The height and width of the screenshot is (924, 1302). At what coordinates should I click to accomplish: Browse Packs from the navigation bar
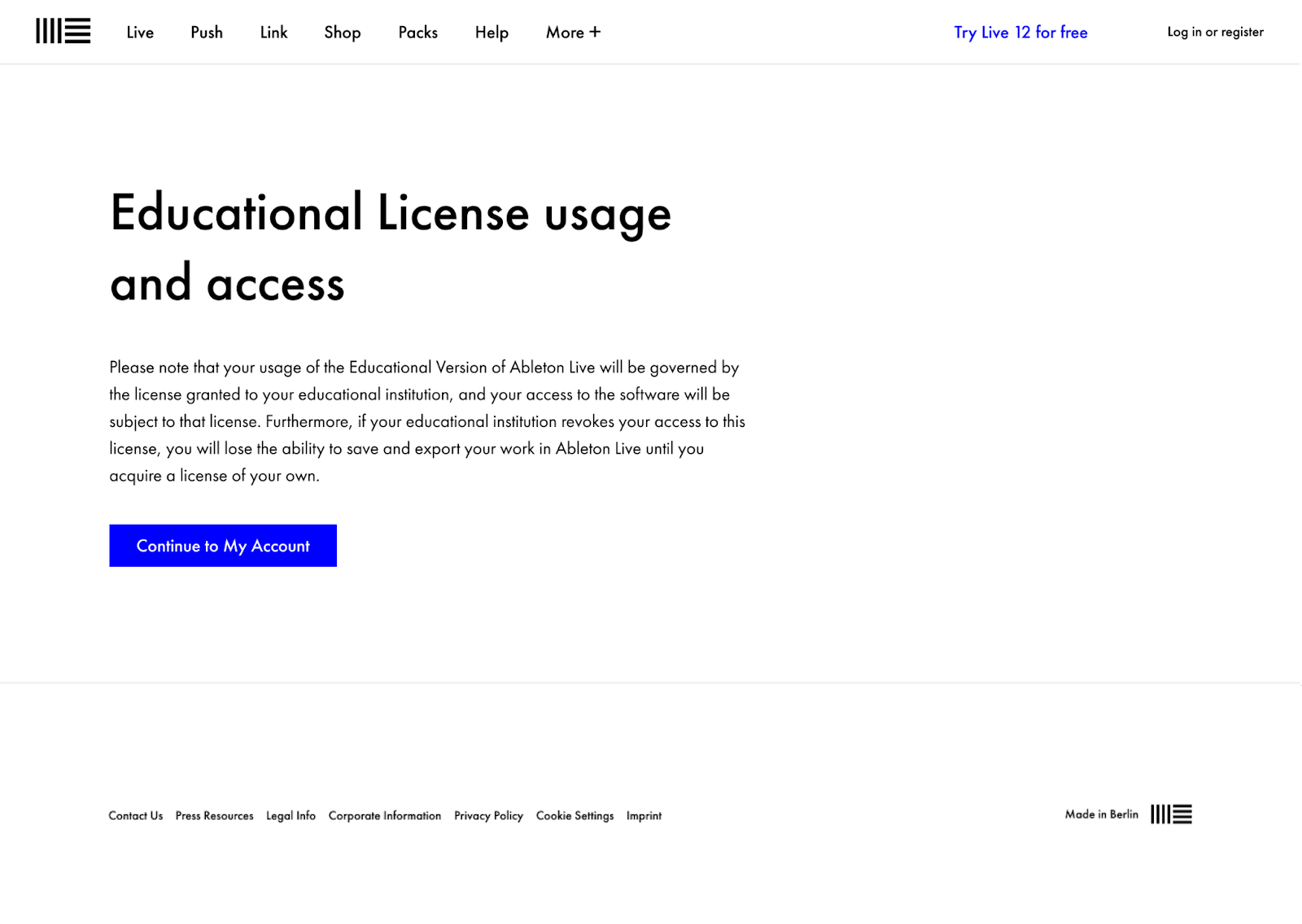click(417, 33)
